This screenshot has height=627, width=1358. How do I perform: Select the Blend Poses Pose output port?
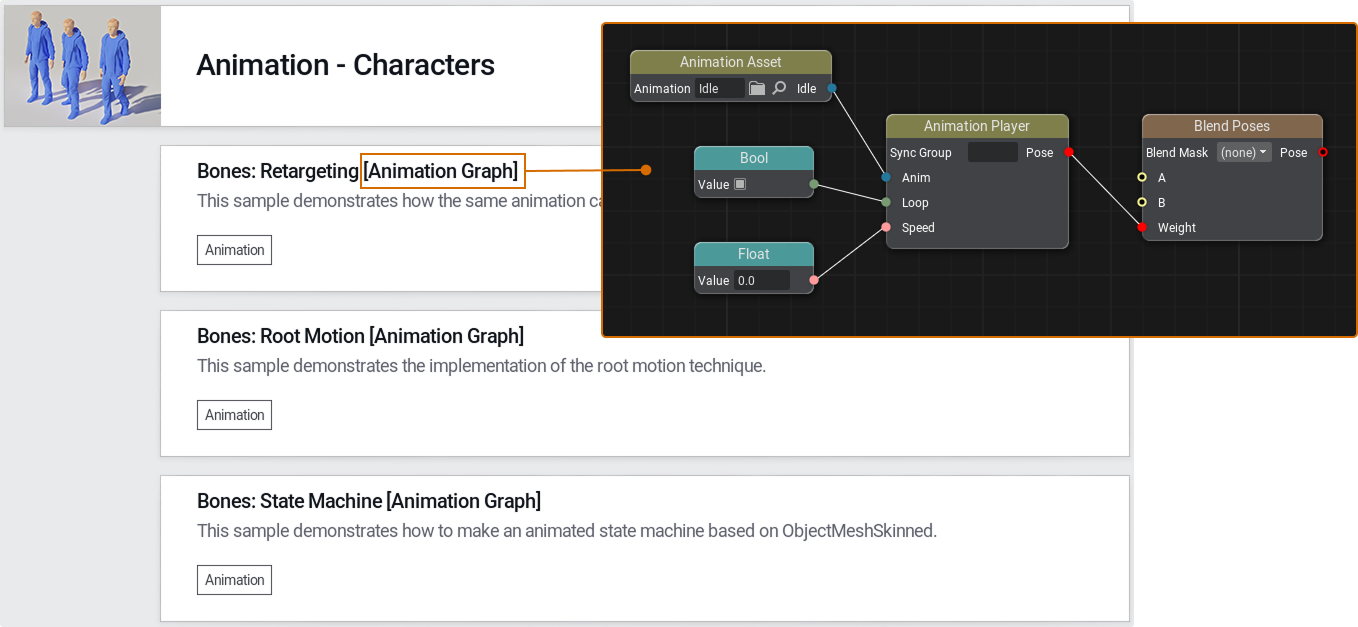[x=1323, y=152]
